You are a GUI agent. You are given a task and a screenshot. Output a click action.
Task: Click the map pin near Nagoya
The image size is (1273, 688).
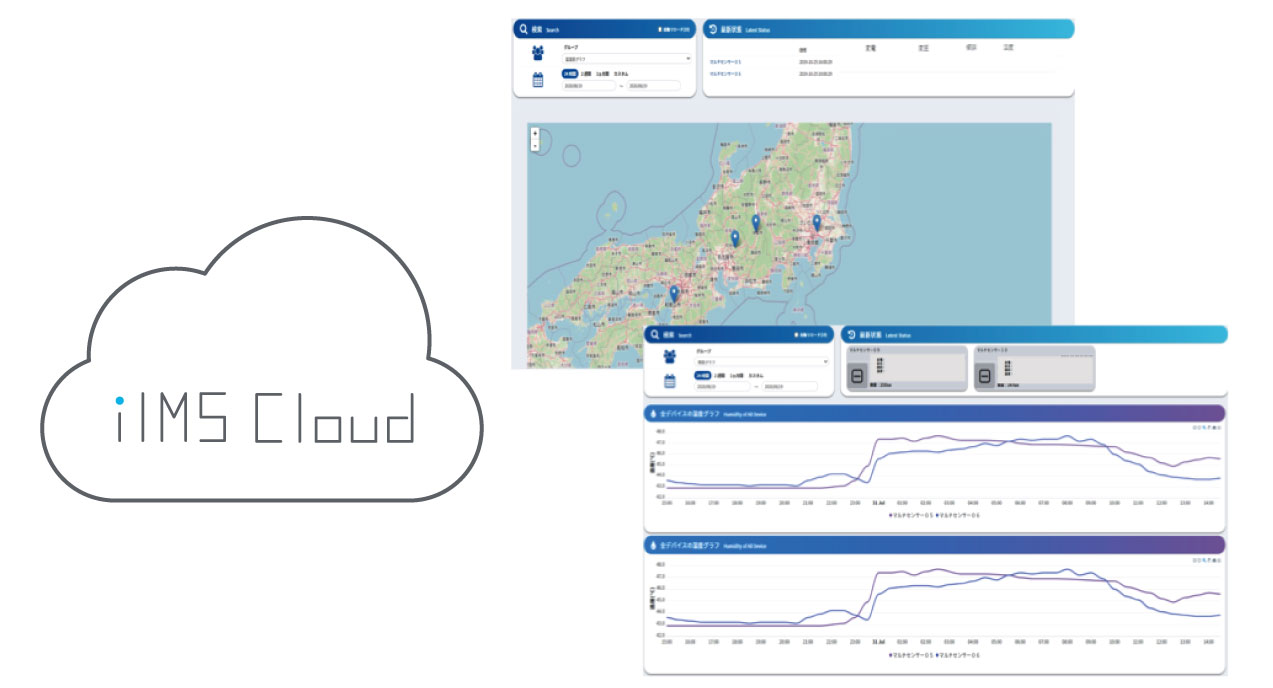(735, 239)
